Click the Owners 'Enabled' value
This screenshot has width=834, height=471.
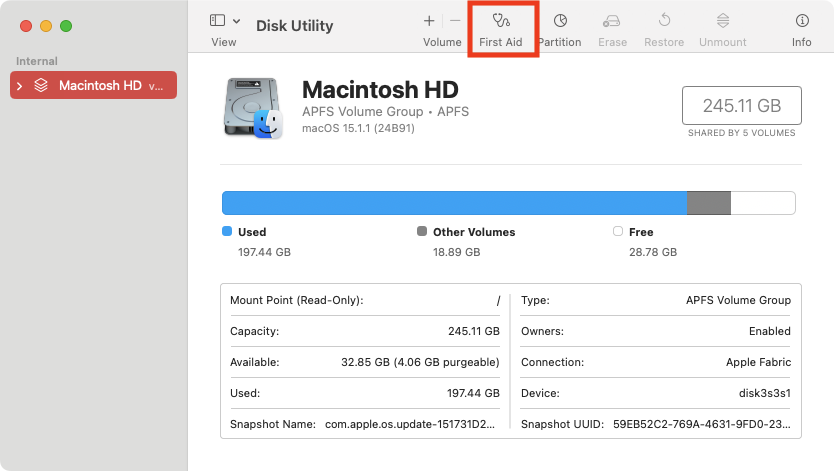[x=770, y=331]
